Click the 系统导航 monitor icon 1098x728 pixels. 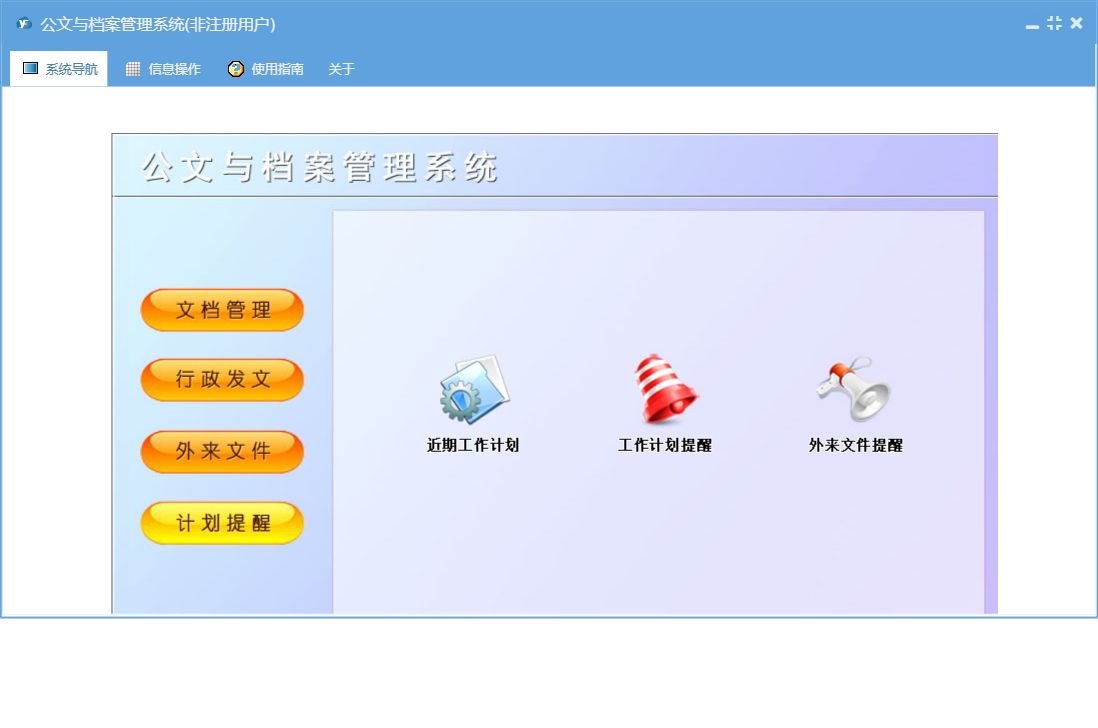(x=30, y=68)
